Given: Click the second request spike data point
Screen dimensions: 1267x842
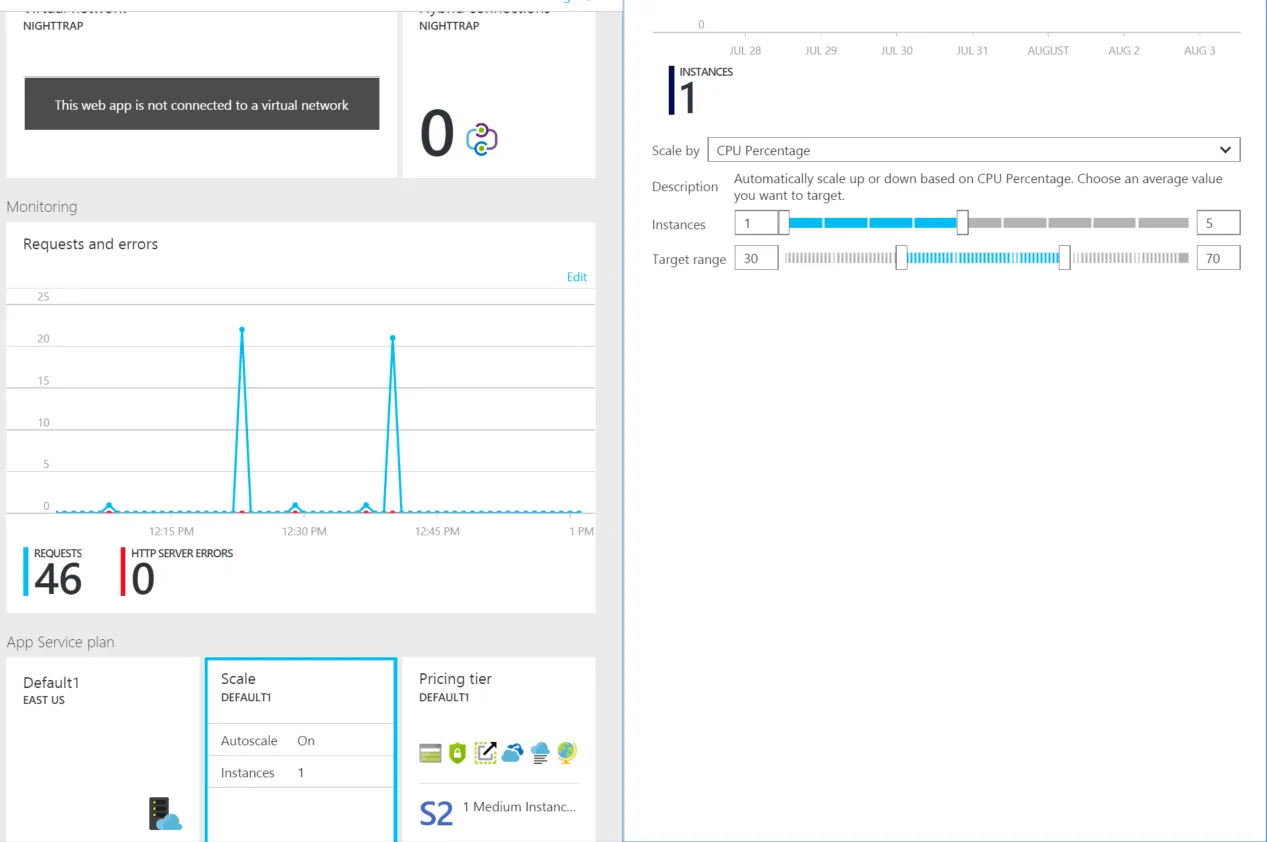Looking at the screenshot, I should click(x=392, y=337).
